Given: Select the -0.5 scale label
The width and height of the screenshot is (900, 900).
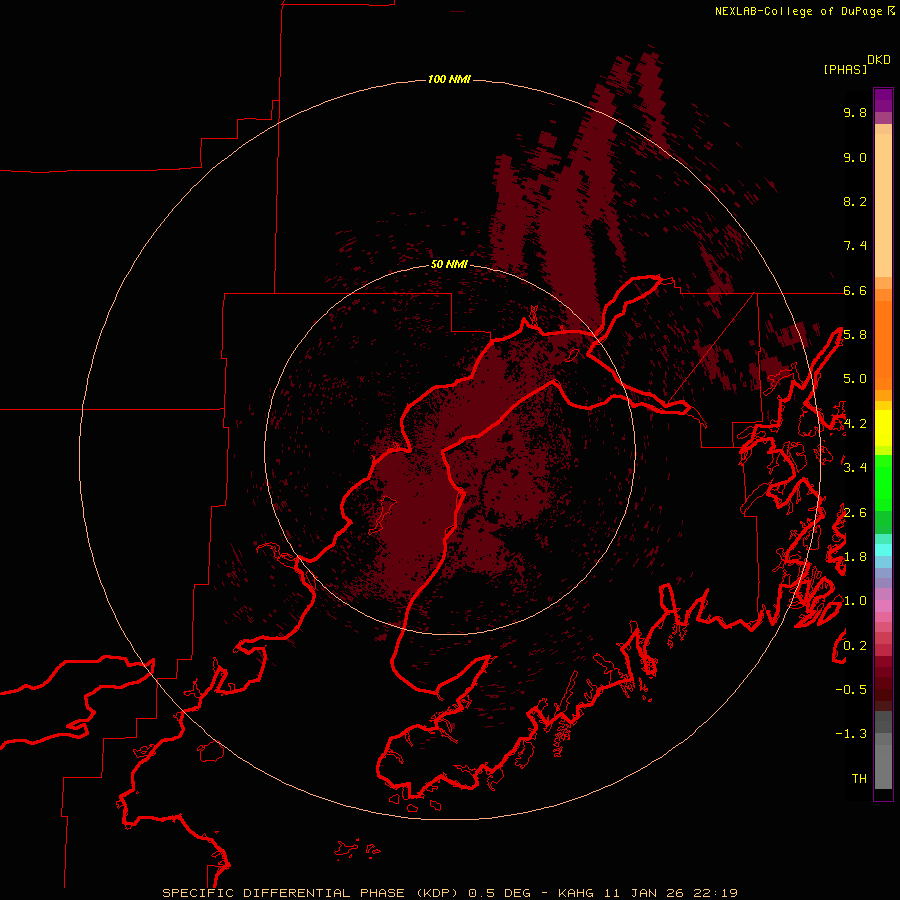Looking at the screenshot, I should pos(851,689).
